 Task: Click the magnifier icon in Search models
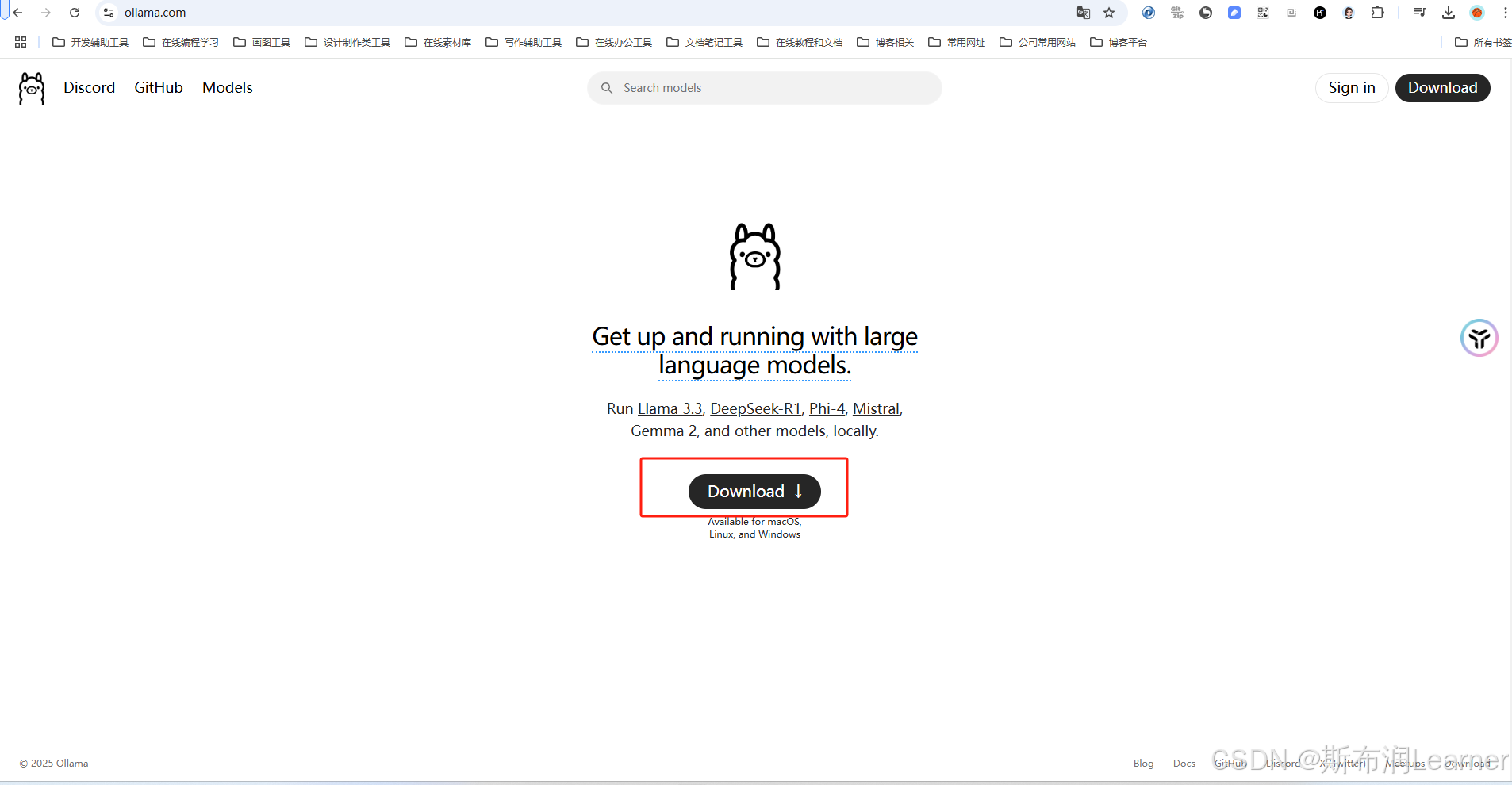coord(607,88)
